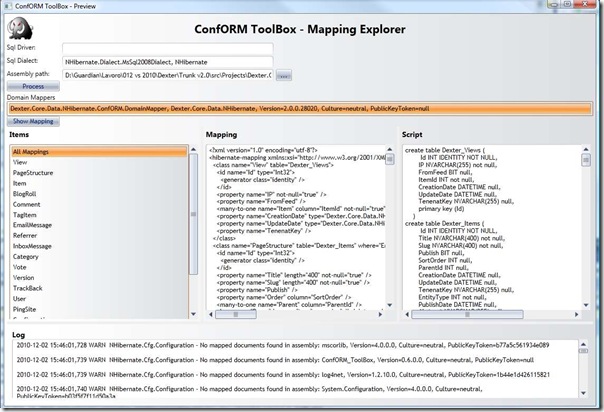Click the log entry mentioning ConfORM_ToolBox
Image resolution: width=604 pixels, height=412 pixels.
tap(275, 360)
